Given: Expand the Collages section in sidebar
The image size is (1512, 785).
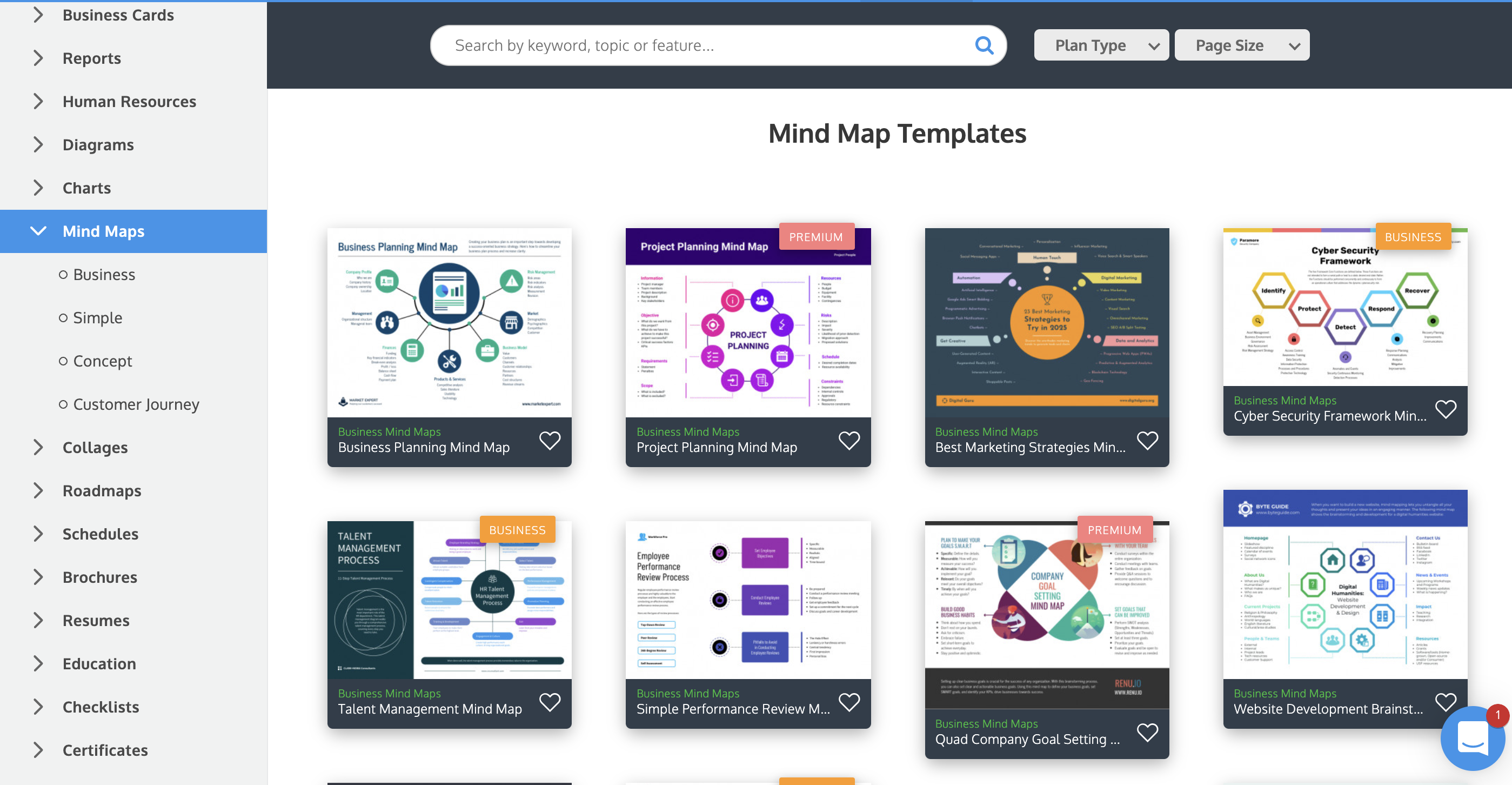Looking at the screenshot, I should [38, 447].
